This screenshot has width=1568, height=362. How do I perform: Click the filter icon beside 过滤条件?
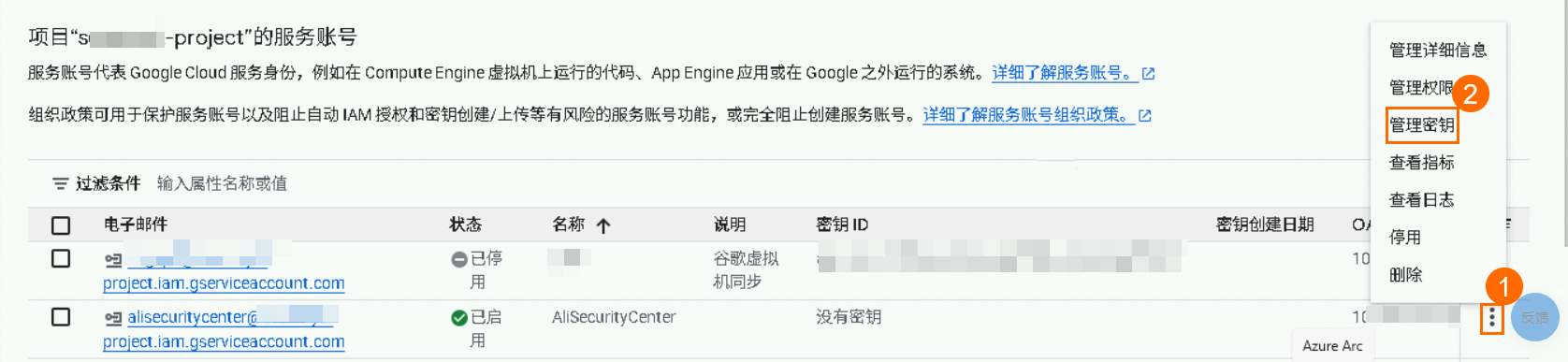pyautogui.click(x=60, y=183)
